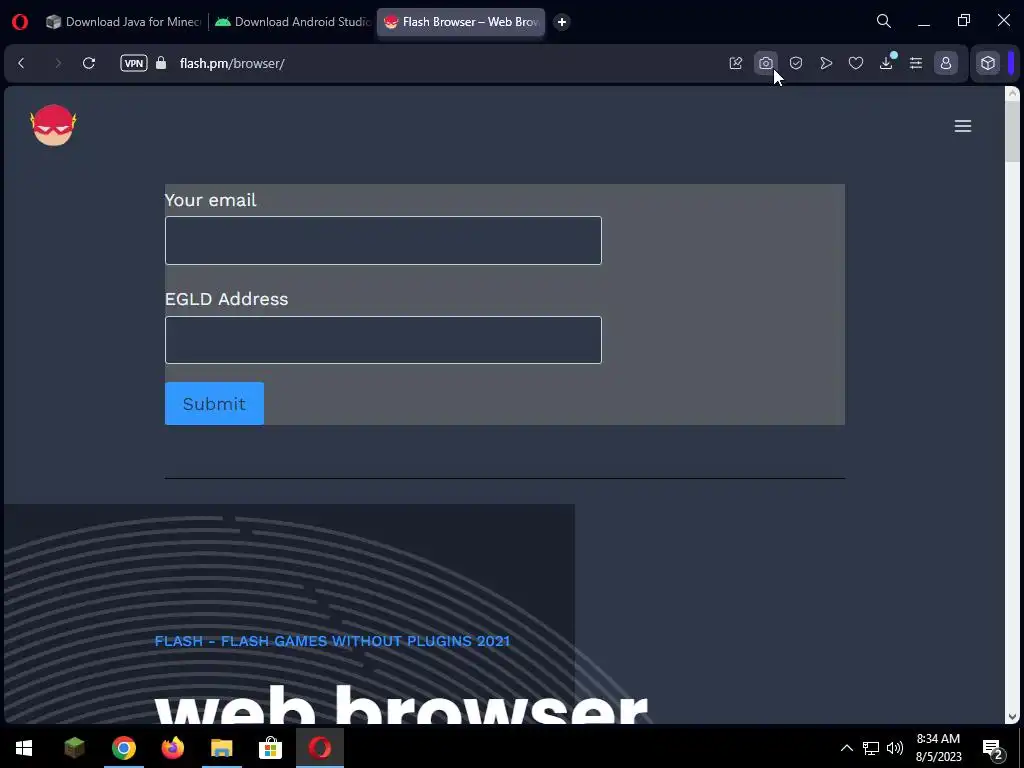Go back to previous page
Image resolution: width=1024 pixels, height=768 pixels.
click(x=22, y=63)
